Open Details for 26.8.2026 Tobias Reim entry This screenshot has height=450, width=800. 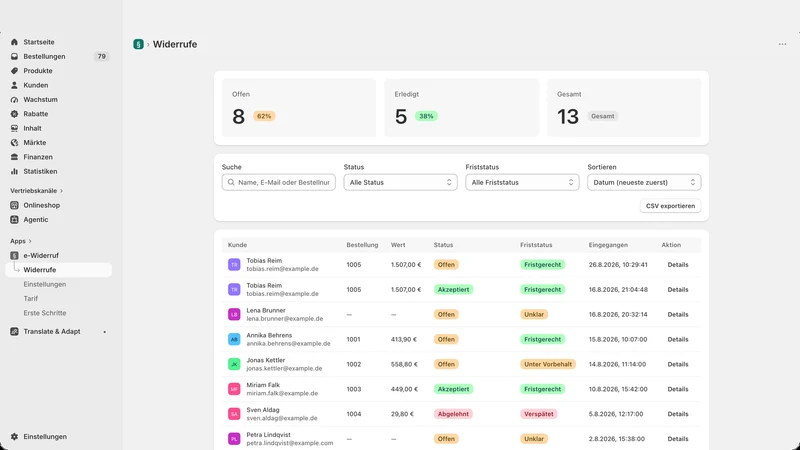click(678, 264)
